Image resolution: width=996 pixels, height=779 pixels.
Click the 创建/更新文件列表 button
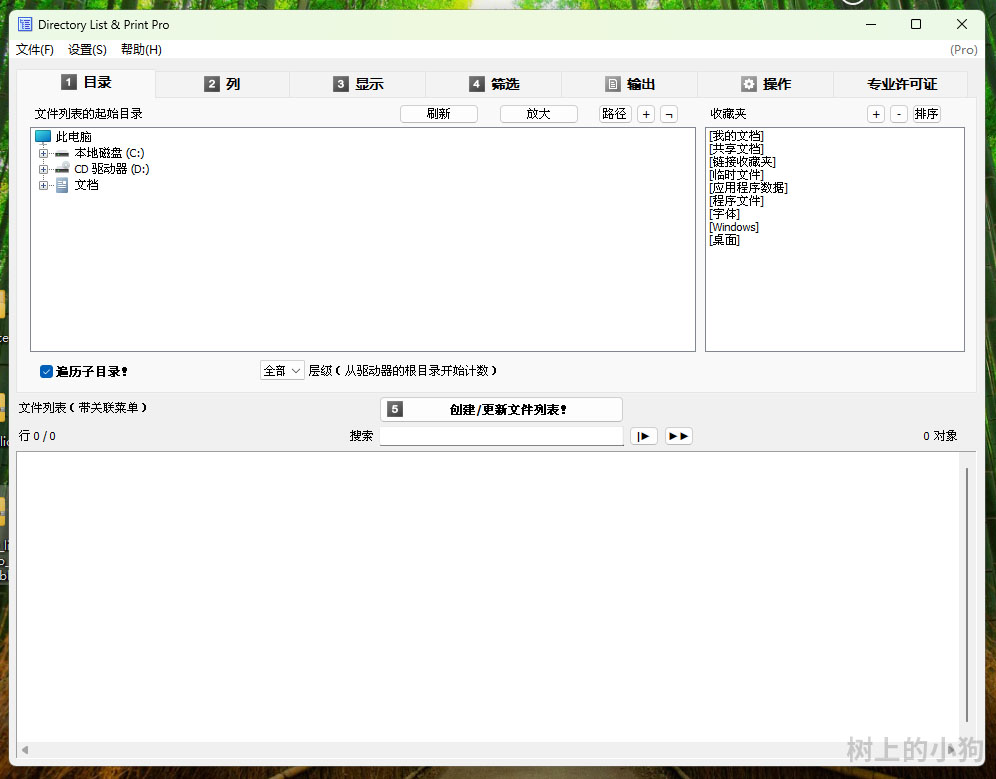(501, 409)
